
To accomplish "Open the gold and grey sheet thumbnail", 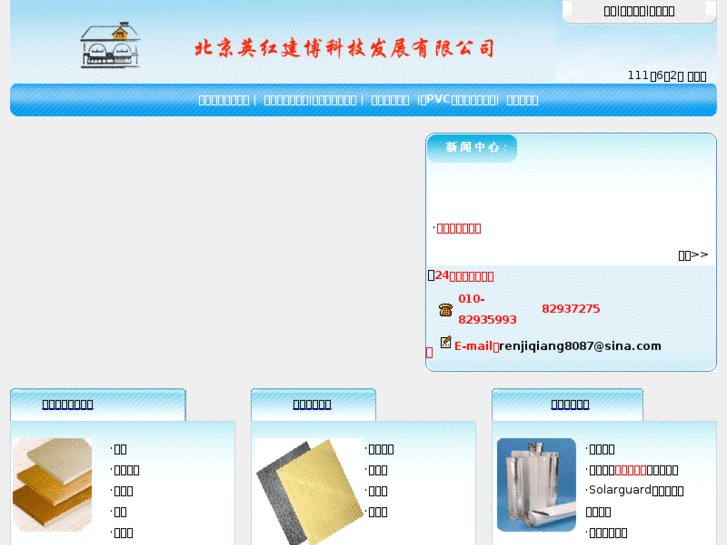I will (310, 491).
